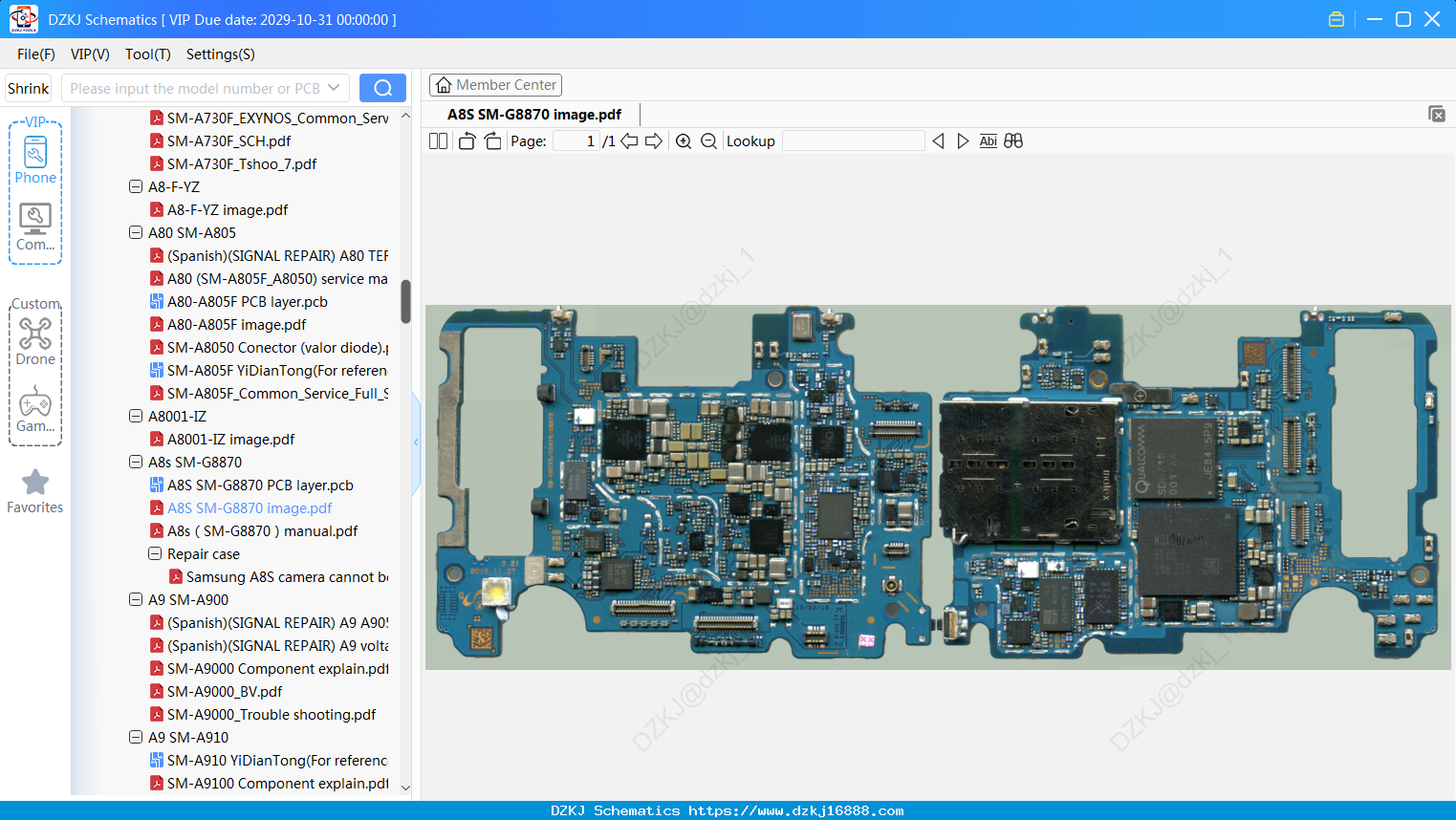Image resolution: width=1456 pixels, height=820 pixels.
Task: Click the yellow toolbox icon in title bar
Action: tap(1336, 19)
